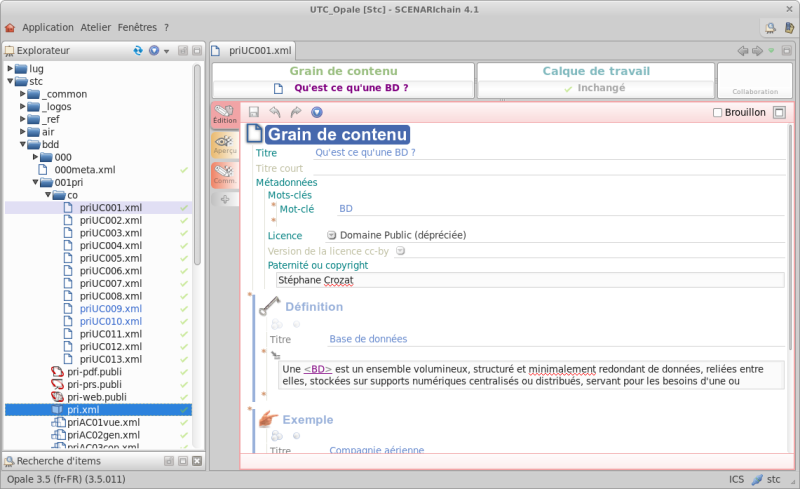Expand the lug folder
Viewport: 800px width, 489px height.
10,68
